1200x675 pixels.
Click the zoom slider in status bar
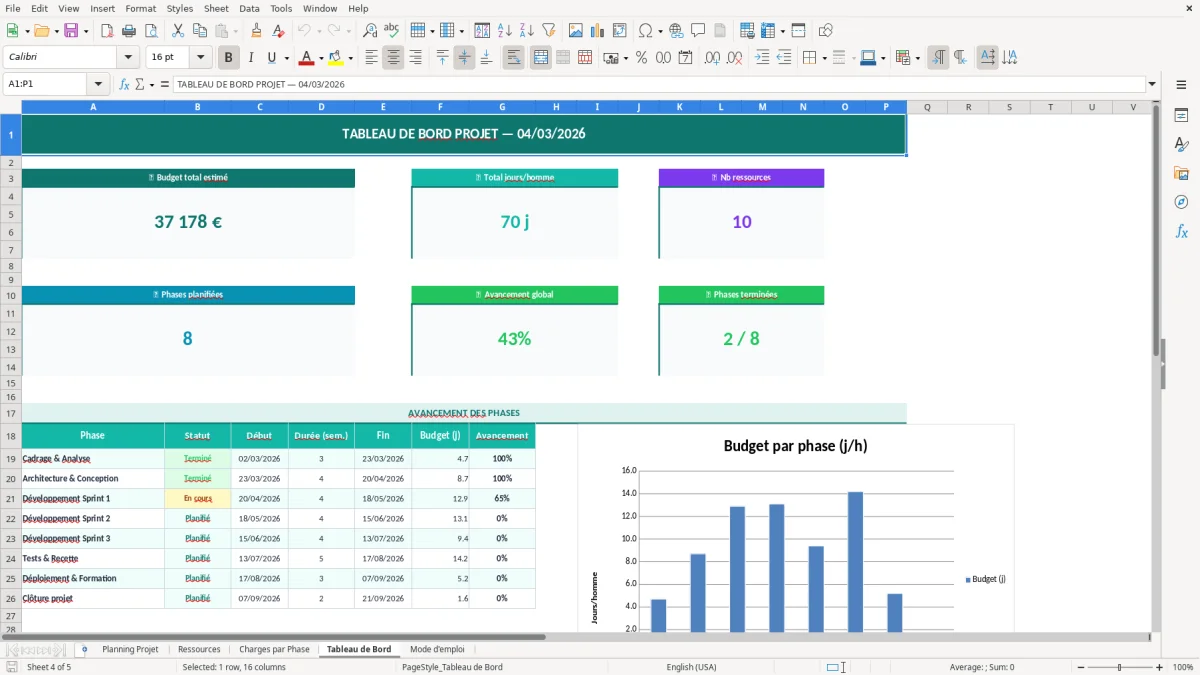pos(1119,667)
